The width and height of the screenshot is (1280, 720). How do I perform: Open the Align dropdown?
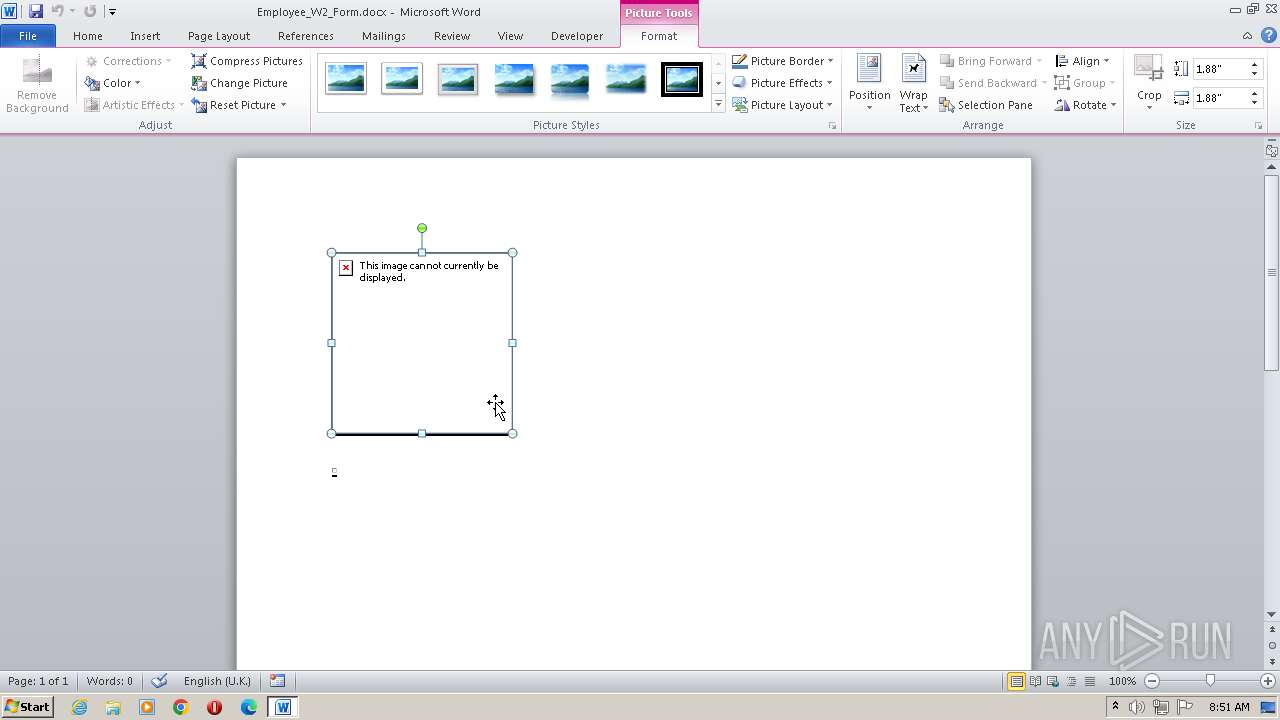(1082, 61)
